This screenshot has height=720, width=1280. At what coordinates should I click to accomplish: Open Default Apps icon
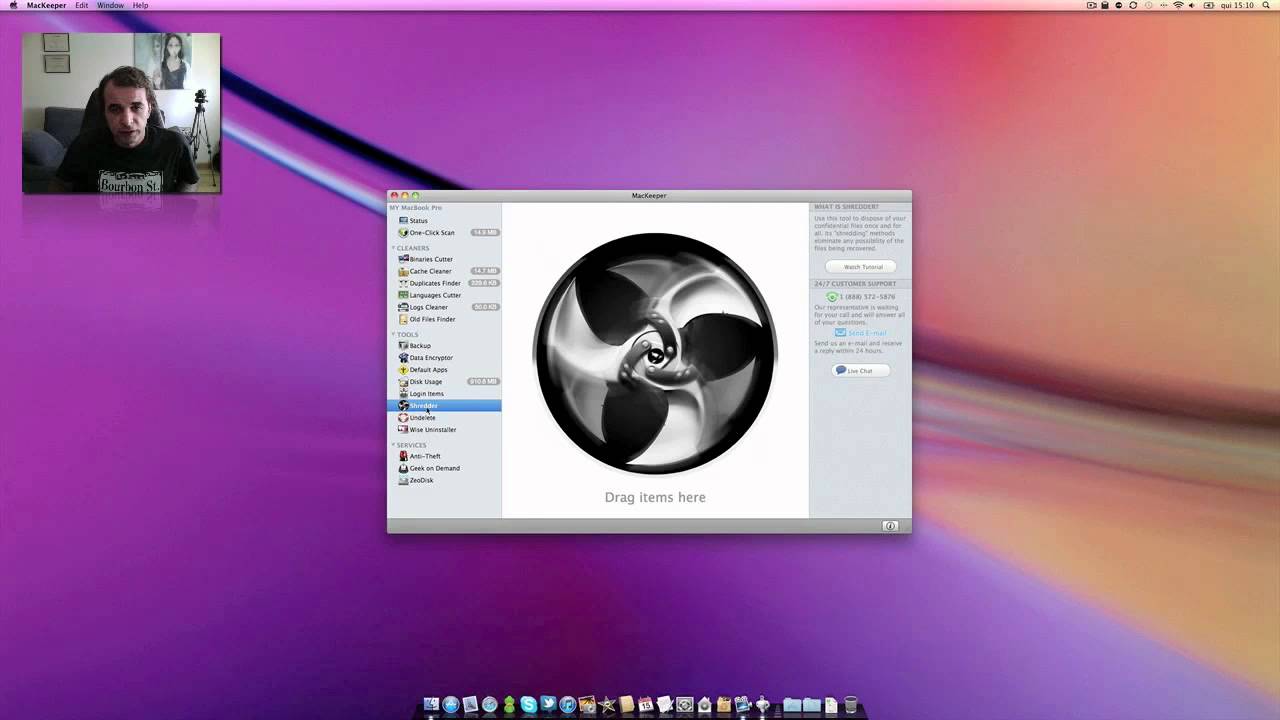point(403,369)
